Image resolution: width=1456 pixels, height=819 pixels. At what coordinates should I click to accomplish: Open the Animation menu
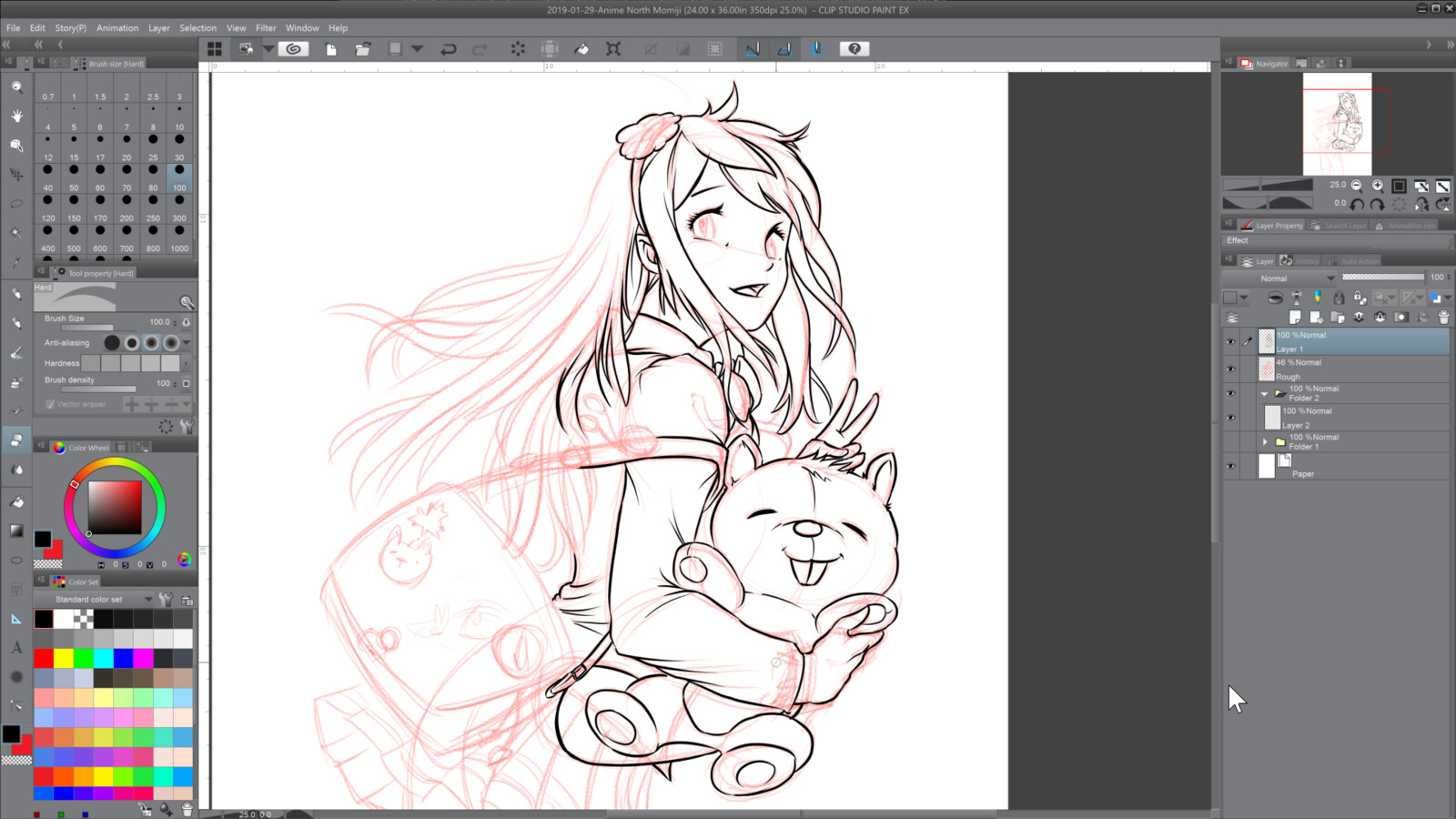(x=117, y=27)
